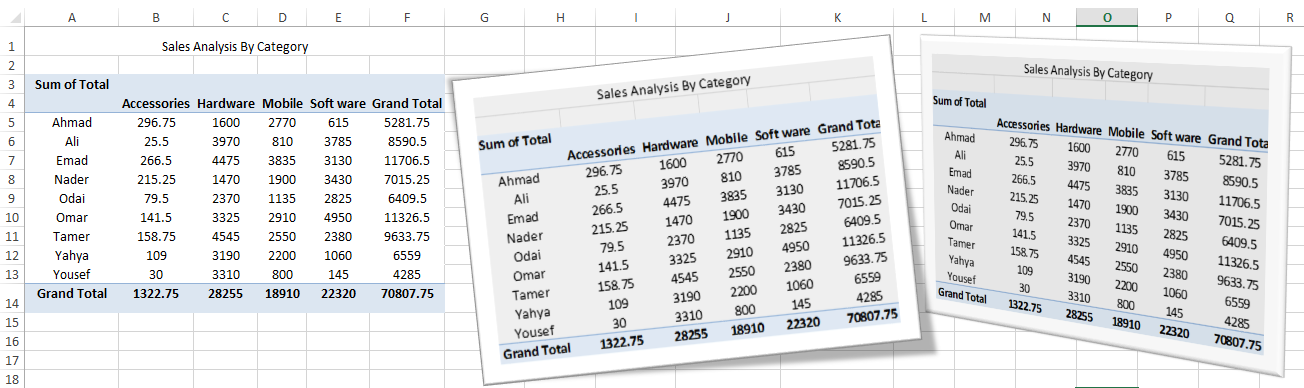Image resolution: width=1304 pixels, height=388 pixels.
Task: Click the 9633.75 cell in column F
Action: (x=406, y=237)
